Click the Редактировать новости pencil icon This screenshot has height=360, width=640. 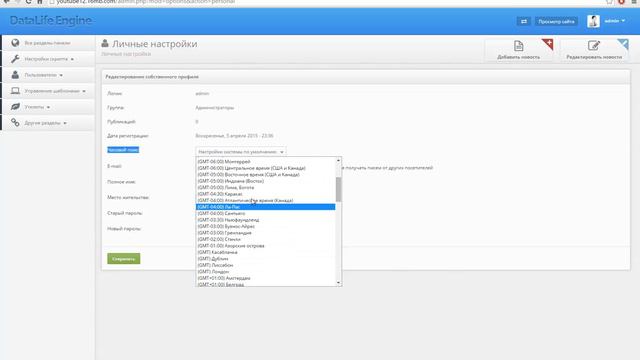tap(593, 46)
